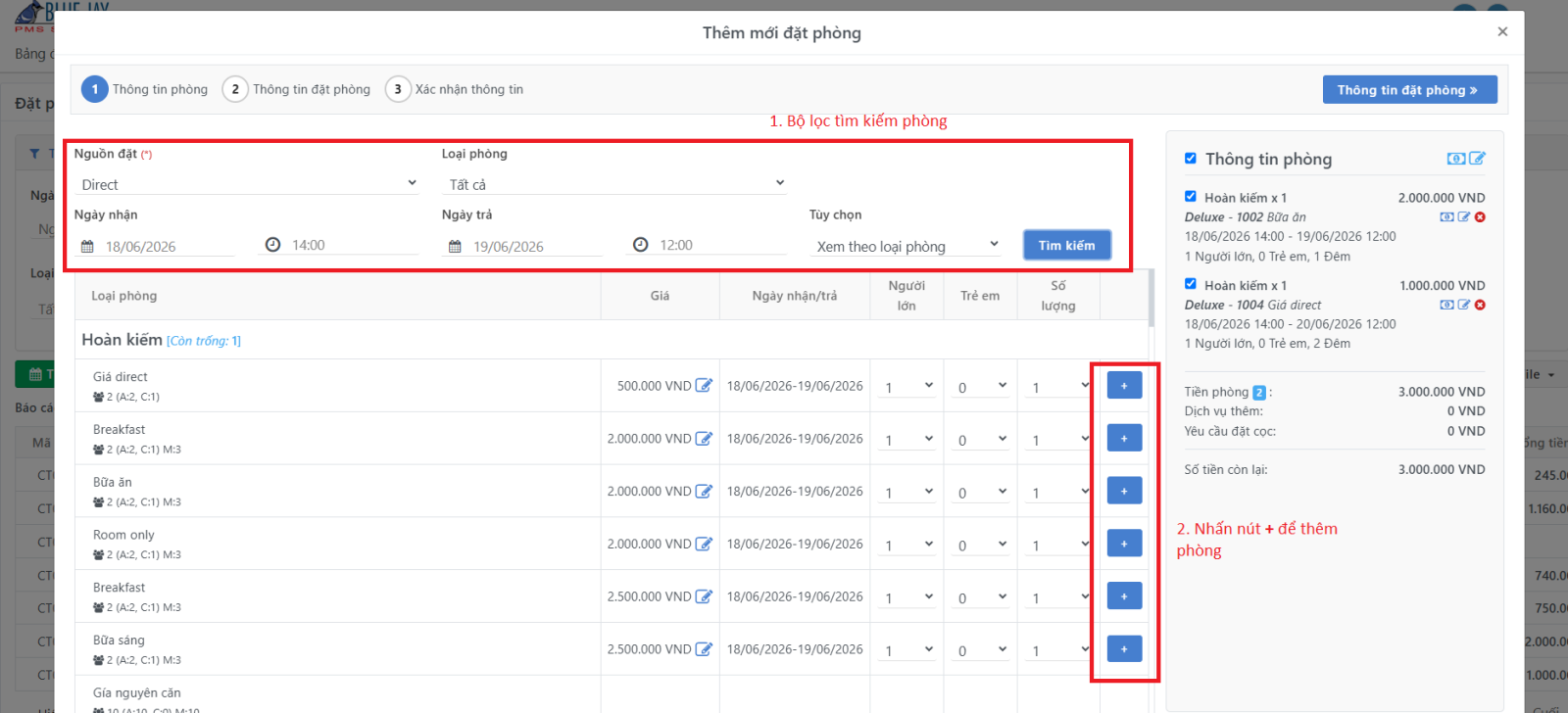Open Người lớn dropdown in Giá direct row
The width and height of the screenshot is (1568, 713).
tap(906, 387)
